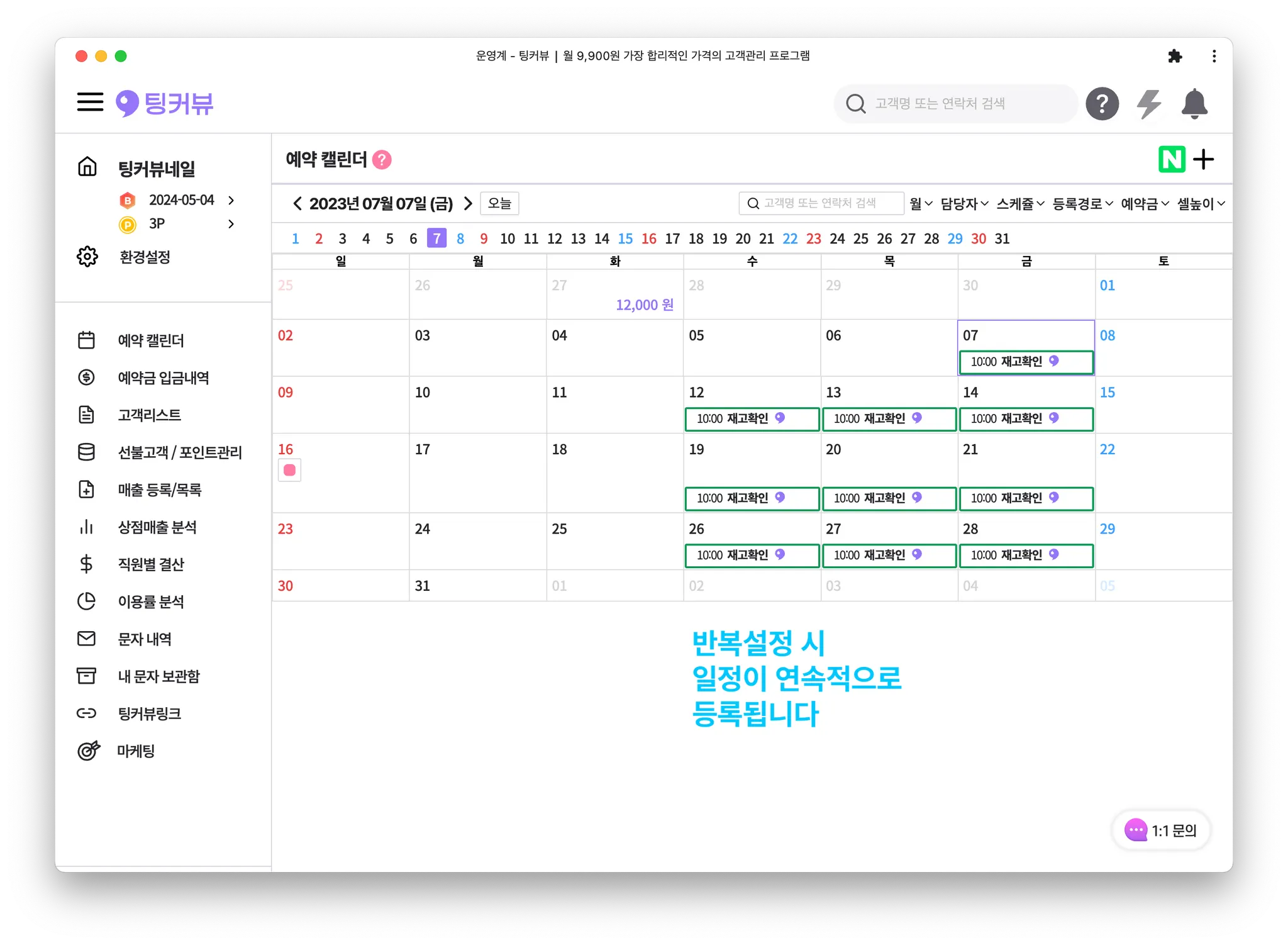Expand the 월 view dropdown

921,203
